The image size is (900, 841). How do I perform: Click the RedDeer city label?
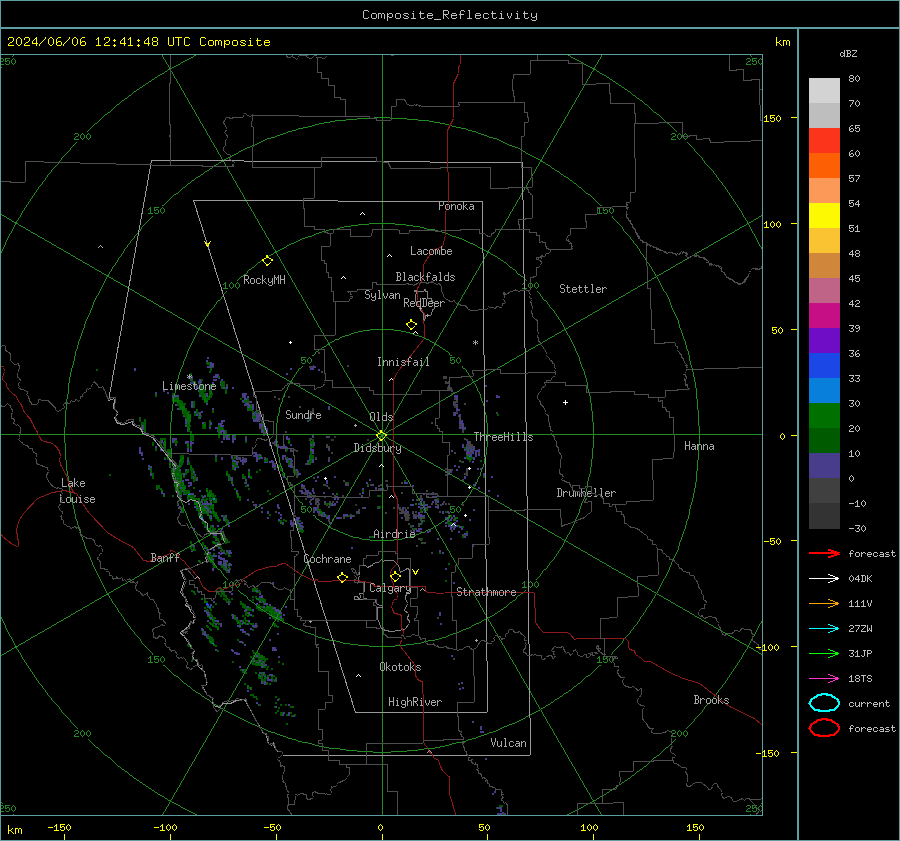(x=424, y=303)
